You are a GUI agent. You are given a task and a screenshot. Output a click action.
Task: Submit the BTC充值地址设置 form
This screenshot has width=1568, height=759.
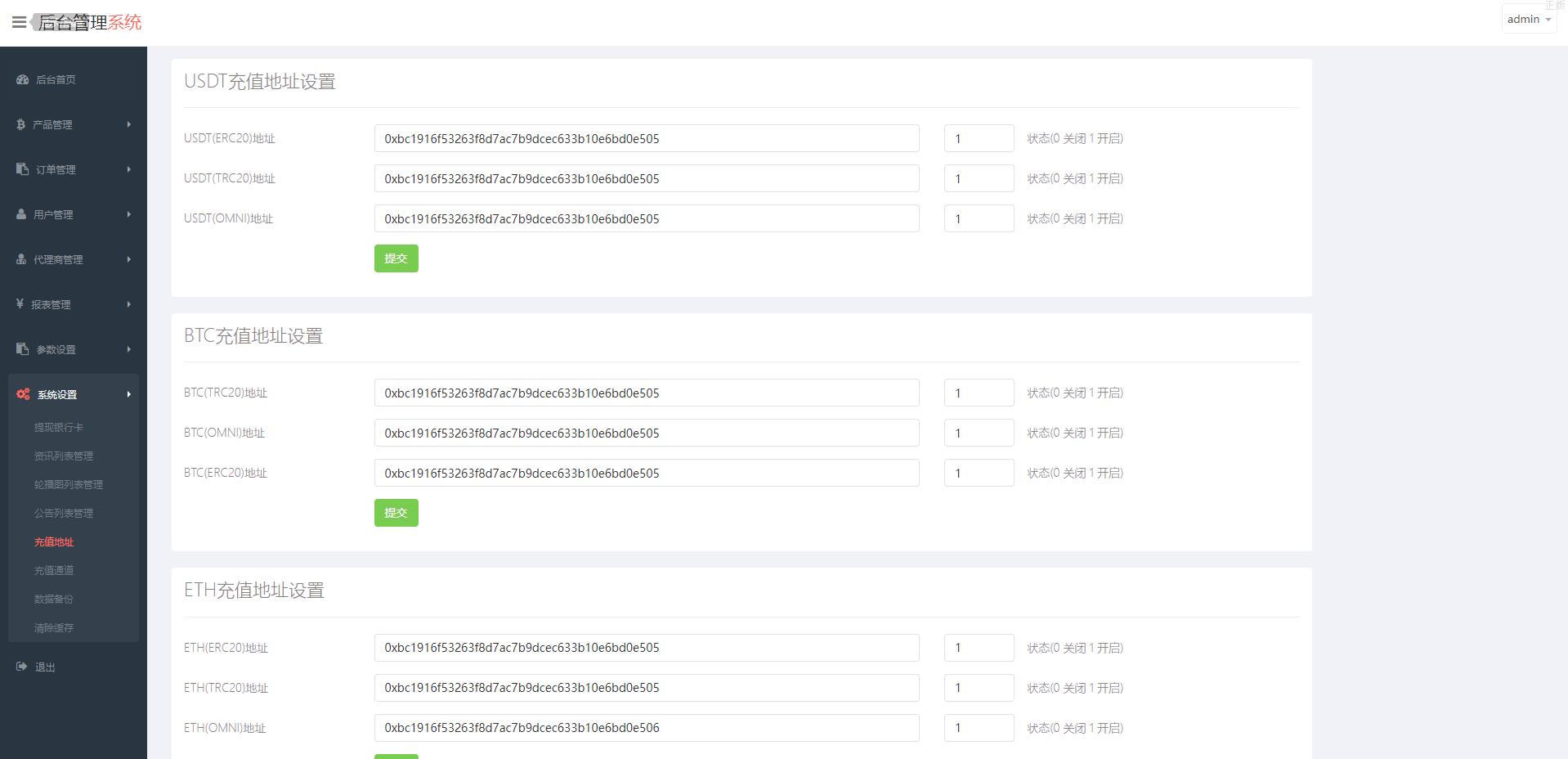point(396,513)
